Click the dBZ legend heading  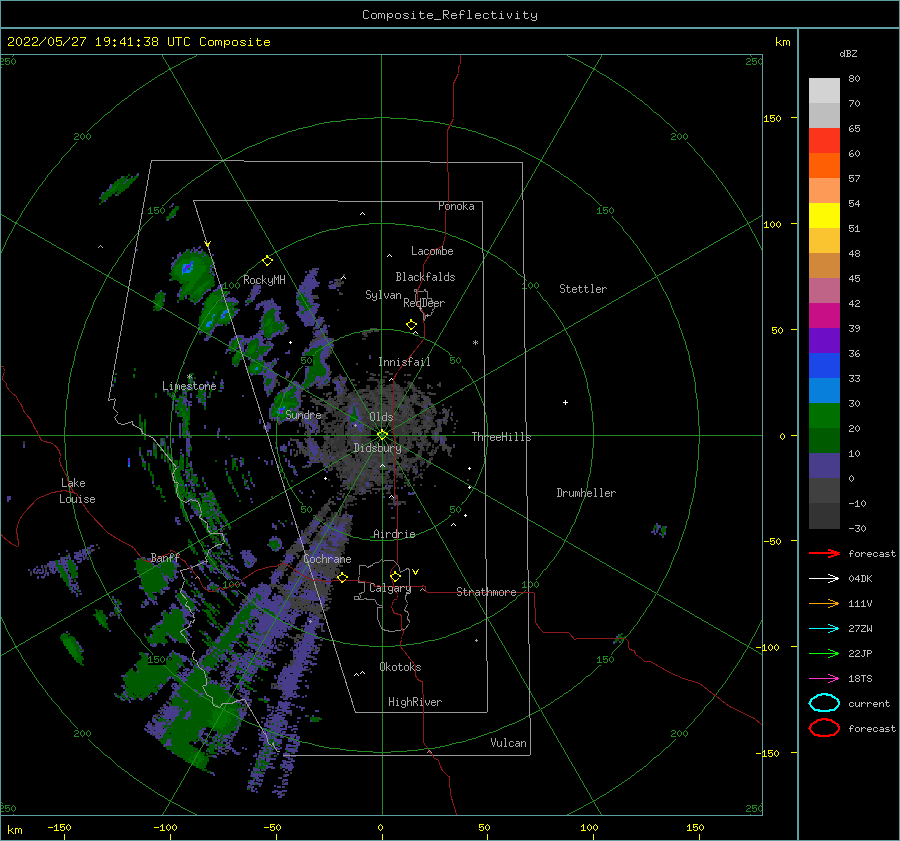tap(848, 54)
